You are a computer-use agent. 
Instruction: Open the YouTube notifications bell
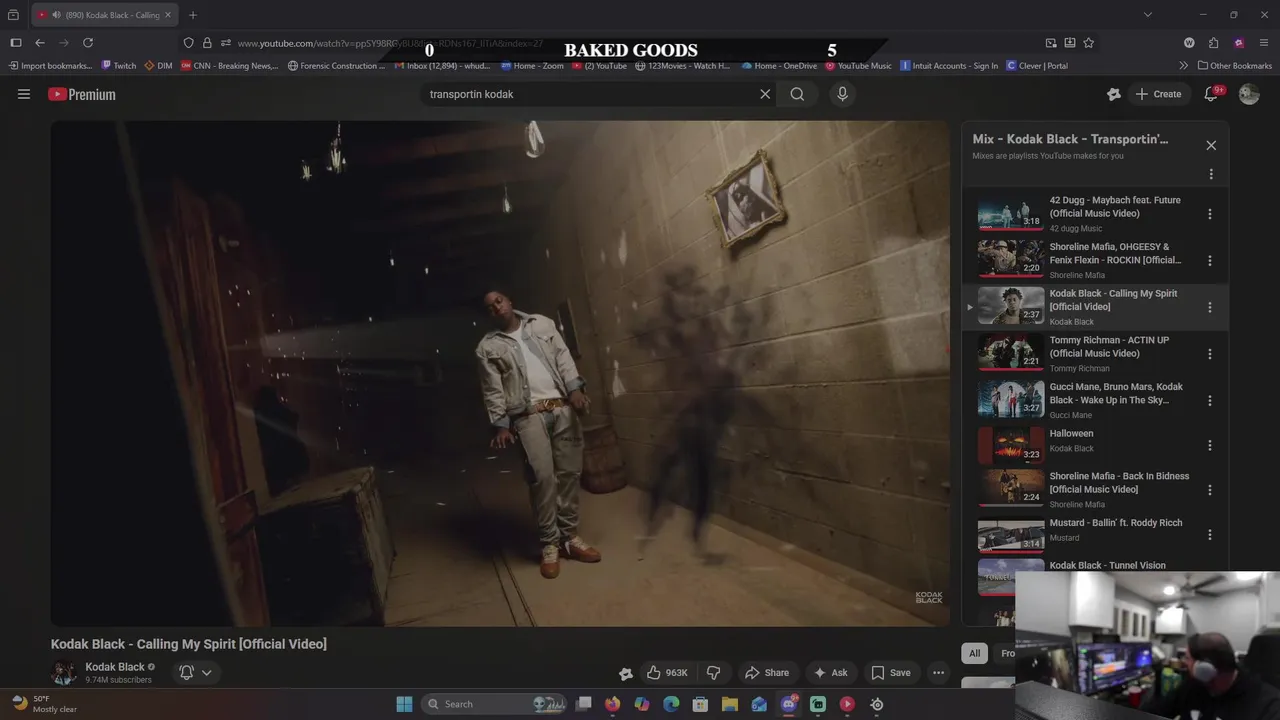coord(1211,94)
